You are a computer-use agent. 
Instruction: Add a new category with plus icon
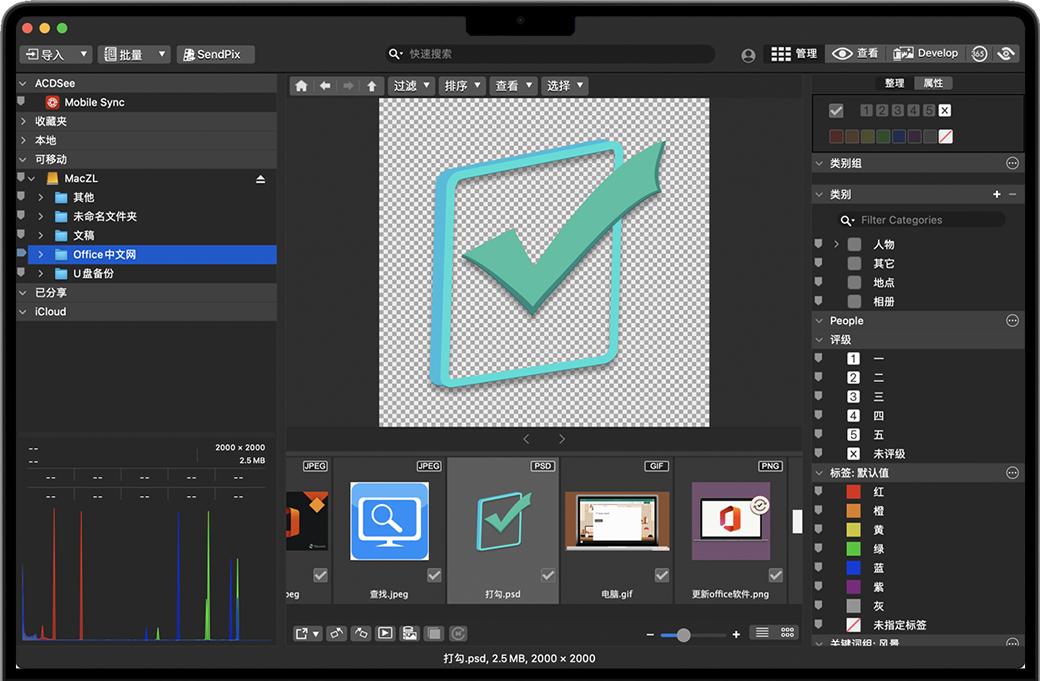pos(996,194)
